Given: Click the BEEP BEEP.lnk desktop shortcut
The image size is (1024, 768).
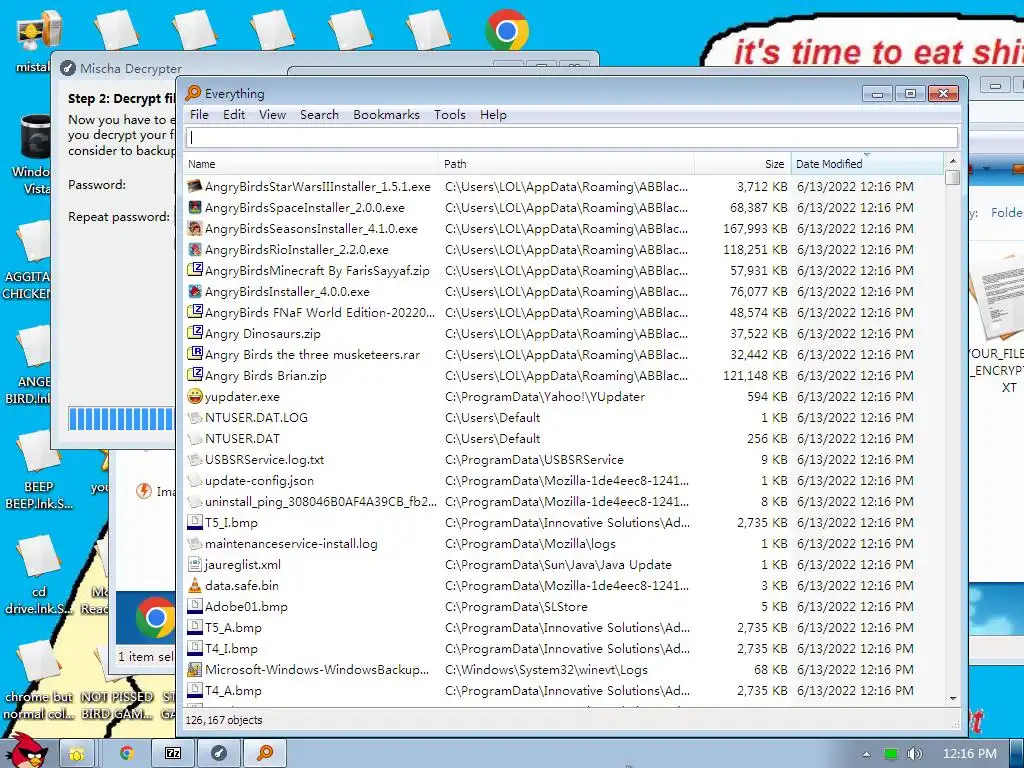Looking at the screenshot, I should [38, 466].
